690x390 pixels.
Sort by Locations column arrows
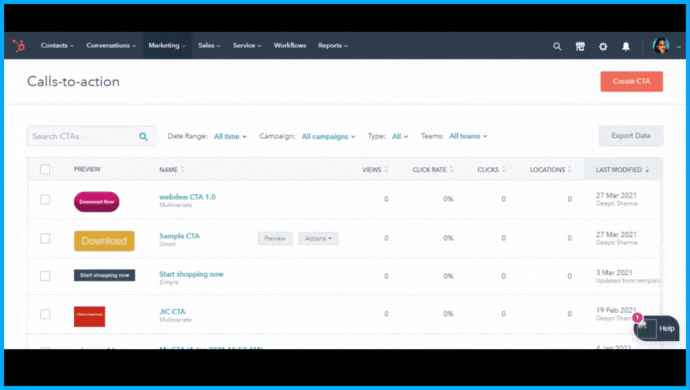tap(569, 169)
